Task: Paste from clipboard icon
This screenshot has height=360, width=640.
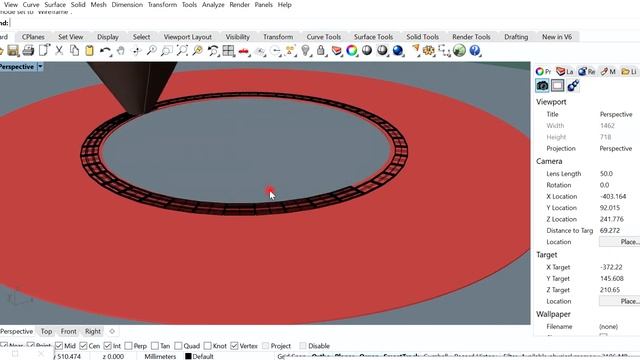Action: (89, 51)
